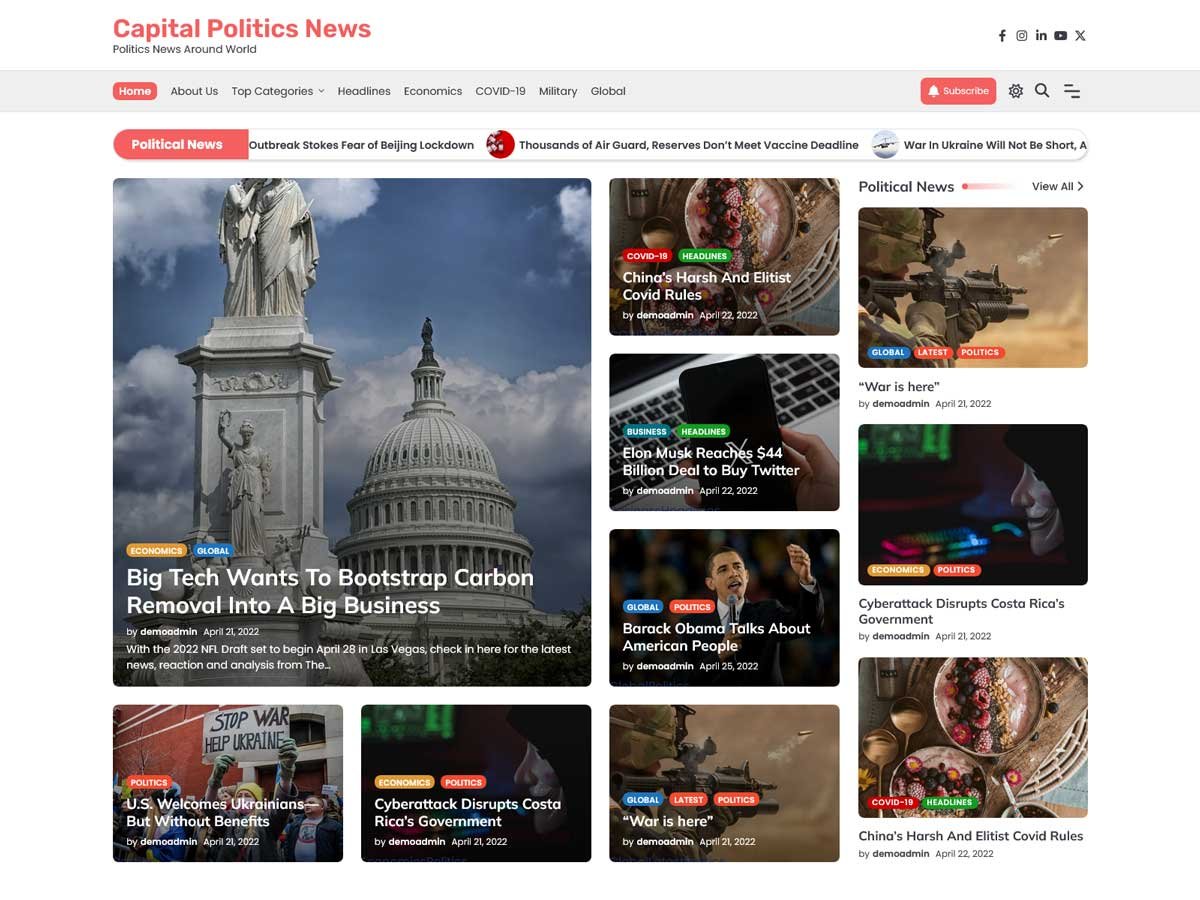This screenshot has width=1200, height=900.
Task: Open the LinkedIn social icon
Action: click(1041, 36)
